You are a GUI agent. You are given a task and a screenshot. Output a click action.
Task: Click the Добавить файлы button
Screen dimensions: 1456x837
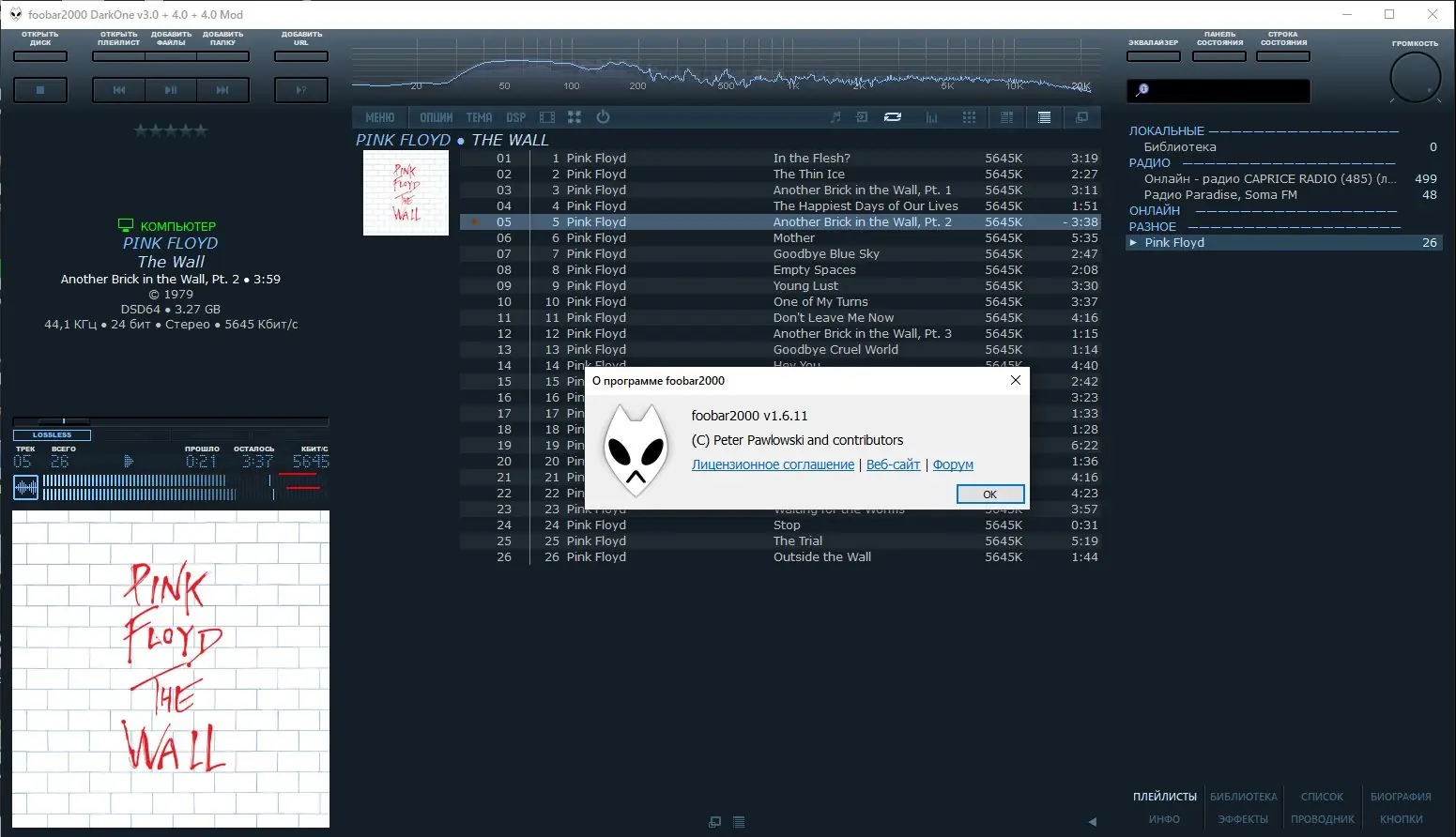pos(171,56)
